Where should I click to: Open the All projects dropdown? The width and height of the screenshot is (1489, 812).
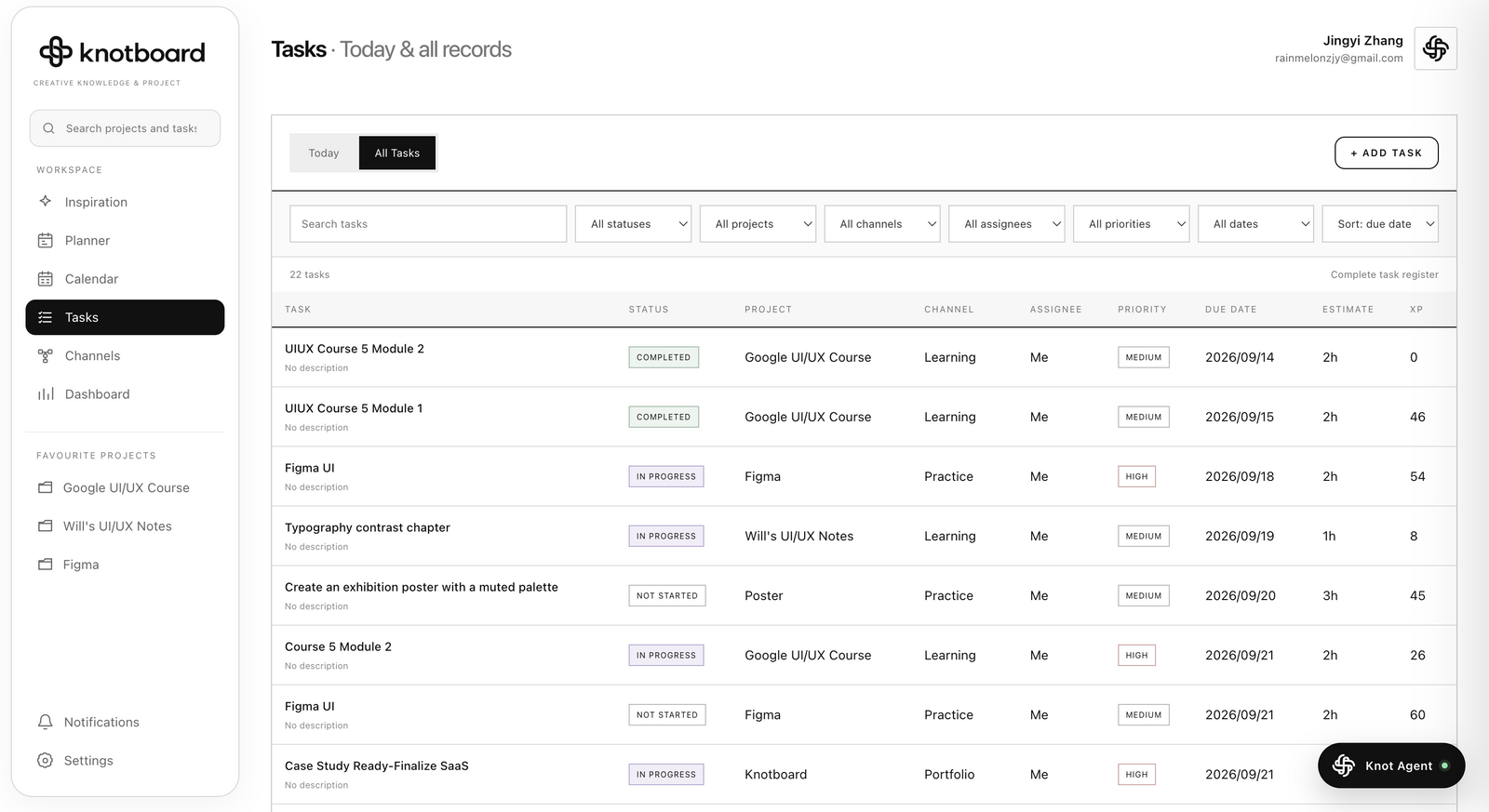click(758, 223)
